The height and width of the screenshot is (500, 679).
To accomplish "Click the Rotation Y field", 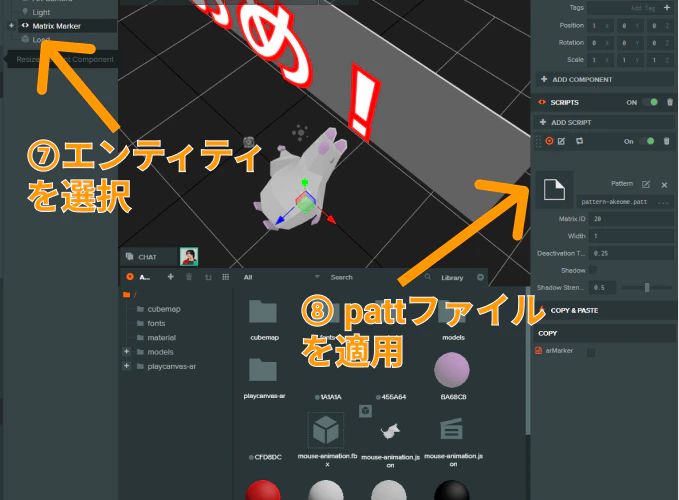I will 630,43.
